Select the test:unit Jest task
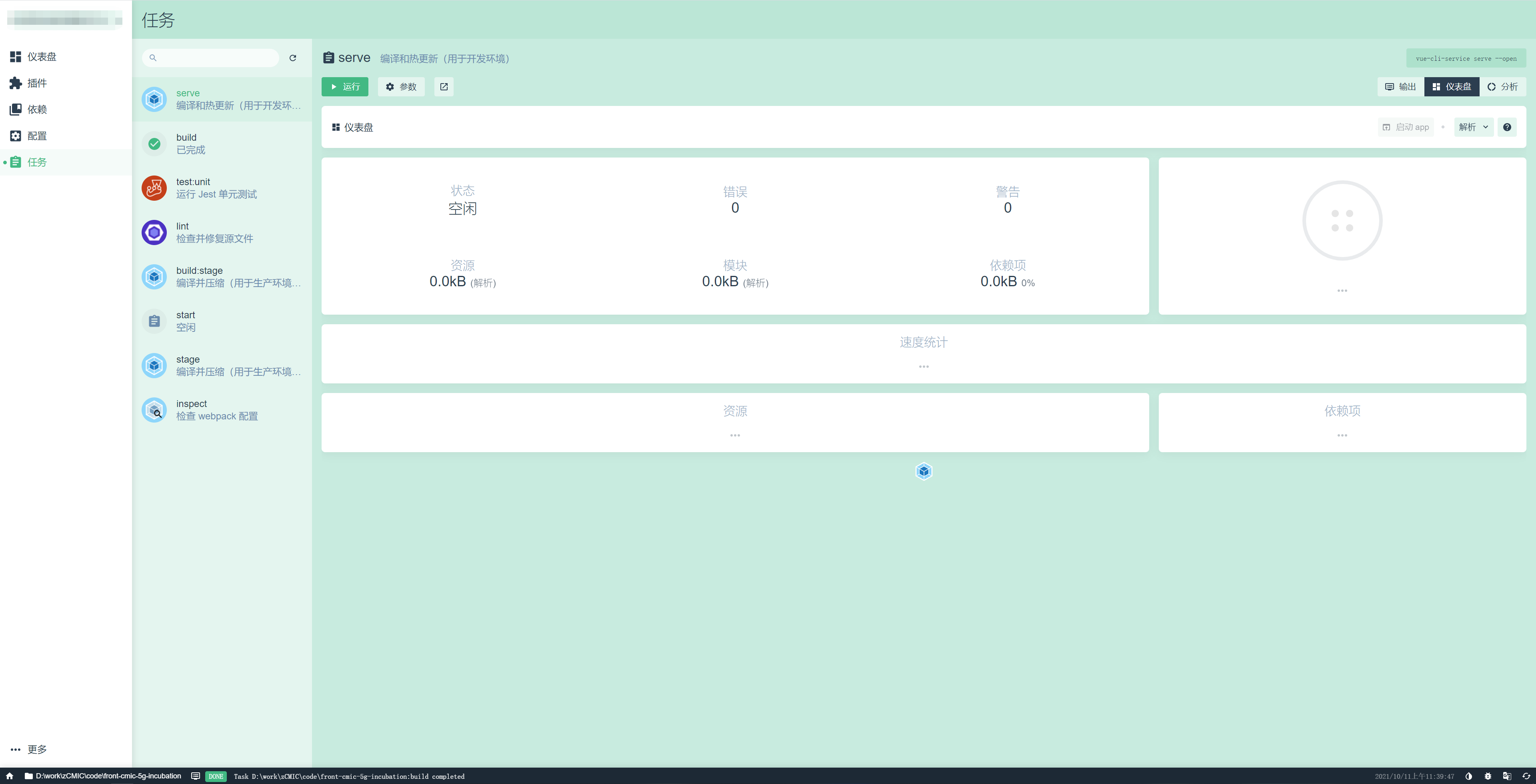Screen dimensions: 1536x784 222,188
